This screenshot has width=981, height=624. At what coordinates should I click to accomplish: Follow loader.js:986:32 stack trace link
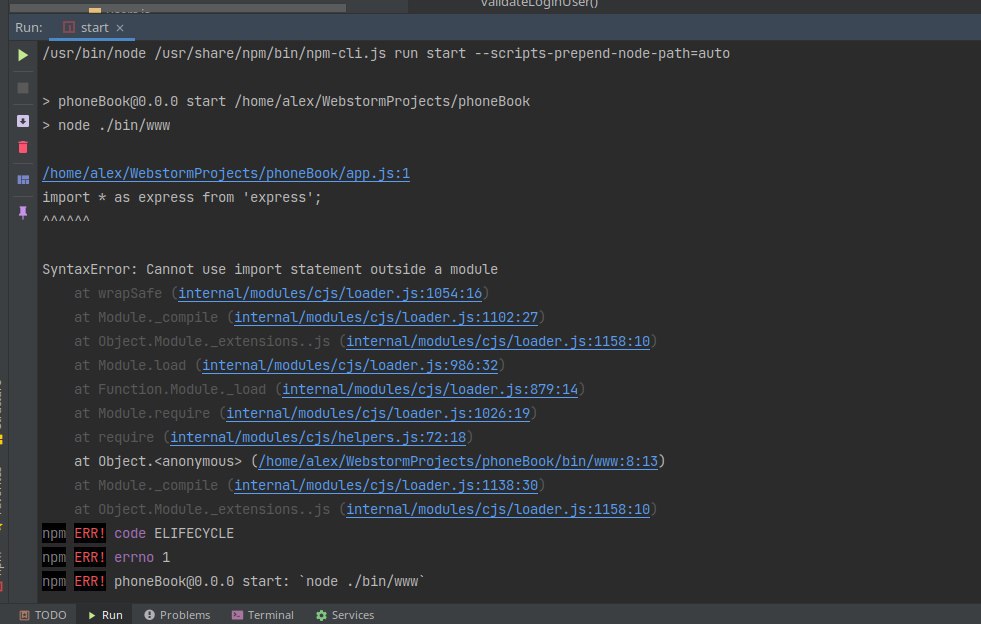[x=350, y=366]
